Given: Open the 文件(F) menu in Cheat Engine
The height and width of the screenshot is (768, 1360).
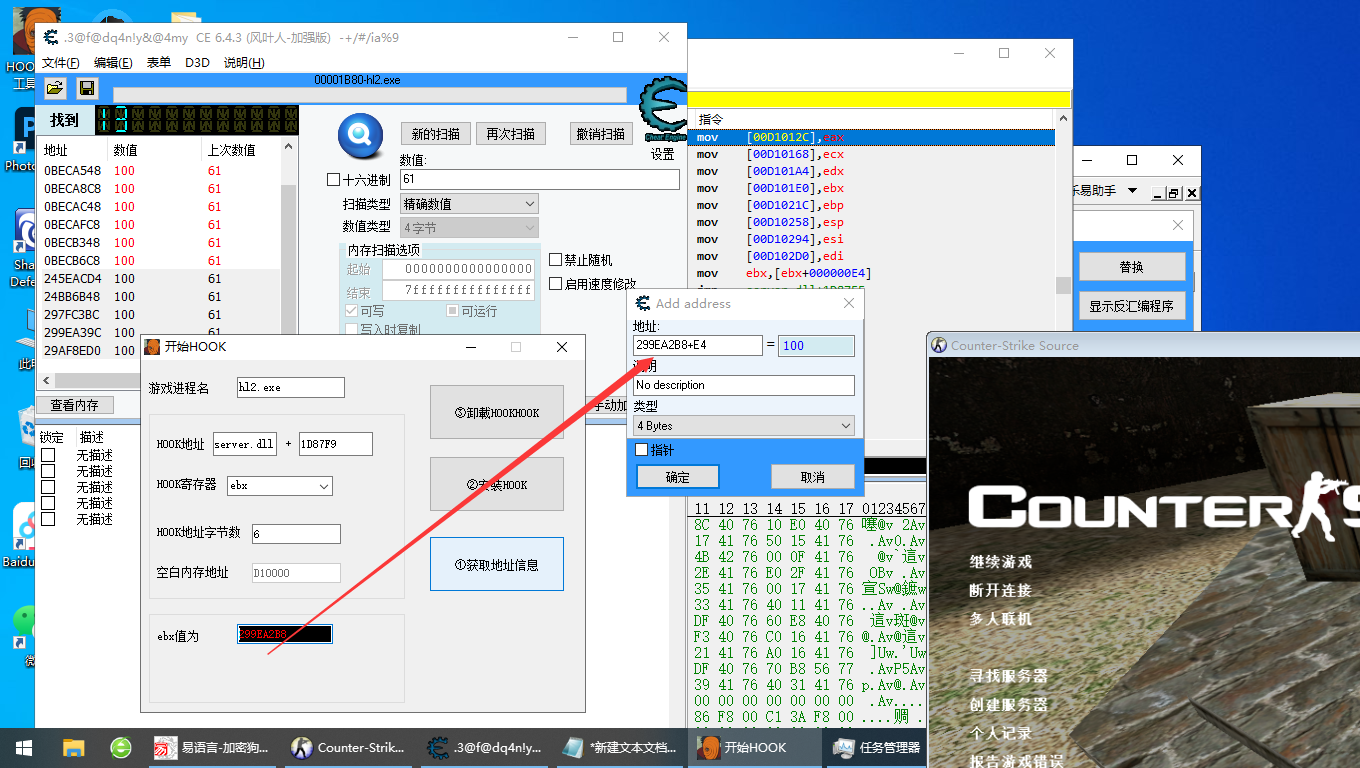Looking at the screenshot, I should [63, 61].
